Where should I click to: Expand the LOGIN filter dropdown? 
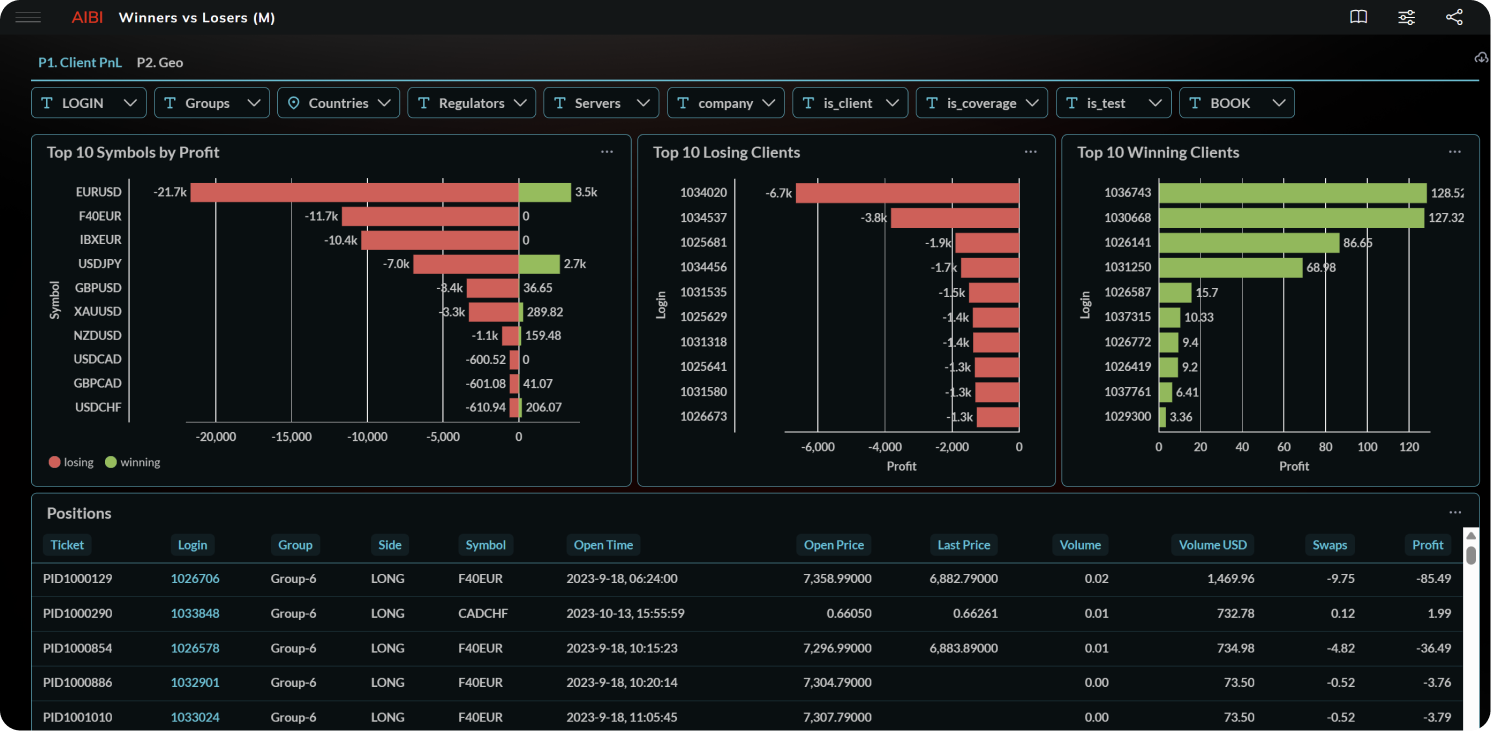tap(89, 103)
